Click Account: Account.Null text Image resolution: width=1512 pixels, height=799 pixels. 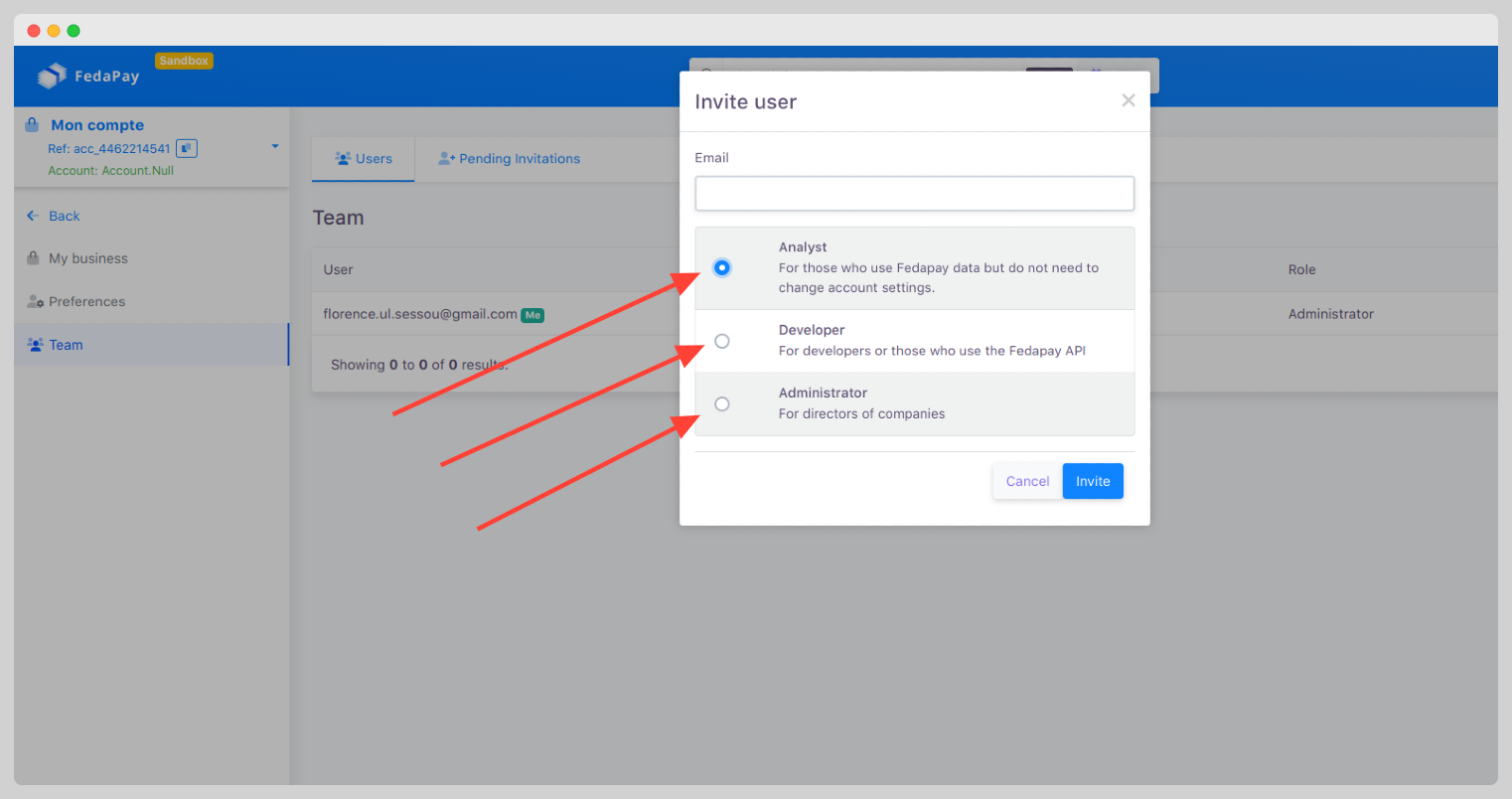click(x=111, y=171)
